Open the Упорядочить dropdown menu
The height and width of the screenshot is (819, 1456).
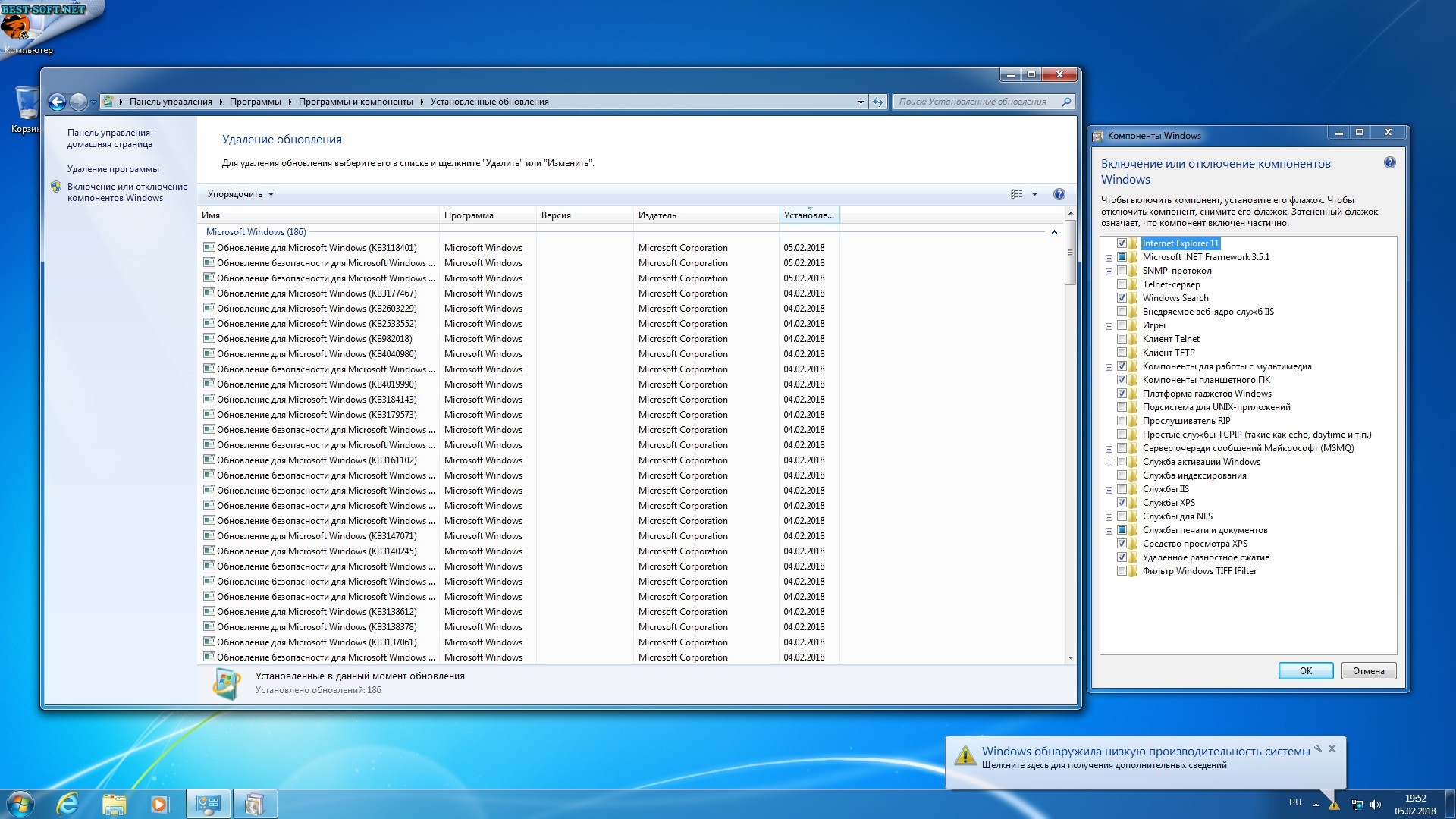[240, 194]
